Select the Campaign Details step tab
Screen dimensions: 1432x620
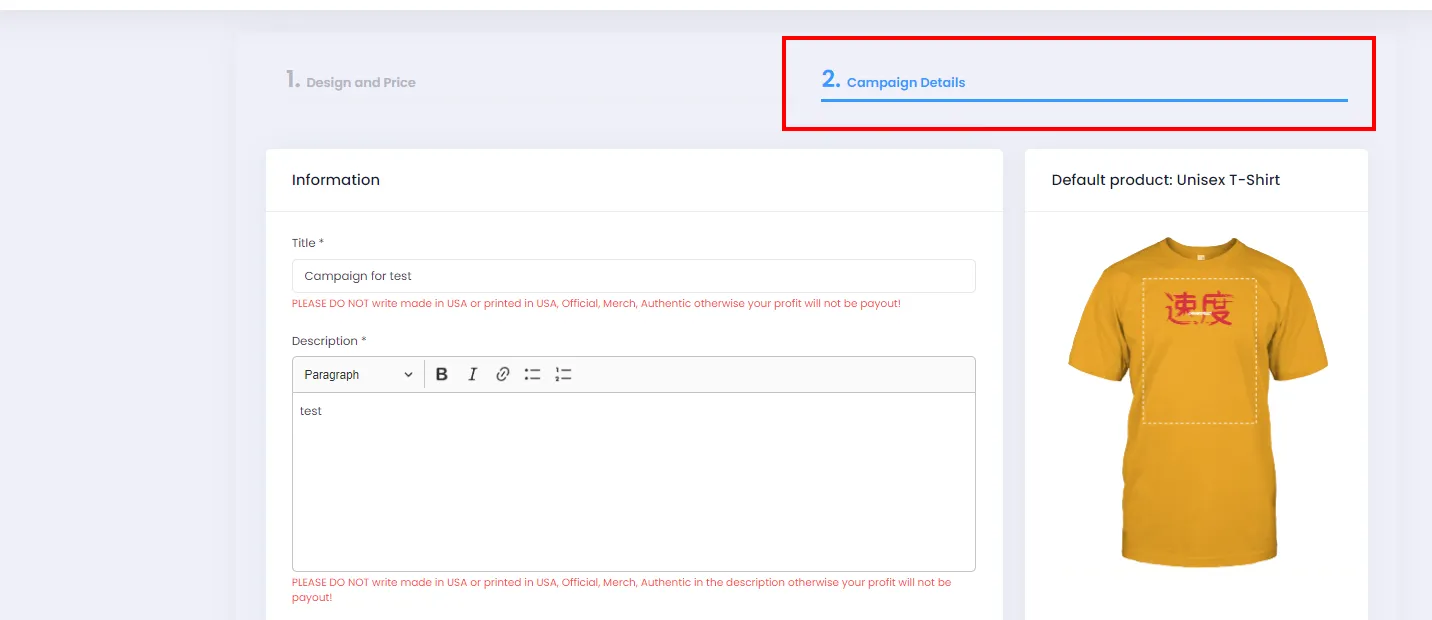tap(1084, 82)
